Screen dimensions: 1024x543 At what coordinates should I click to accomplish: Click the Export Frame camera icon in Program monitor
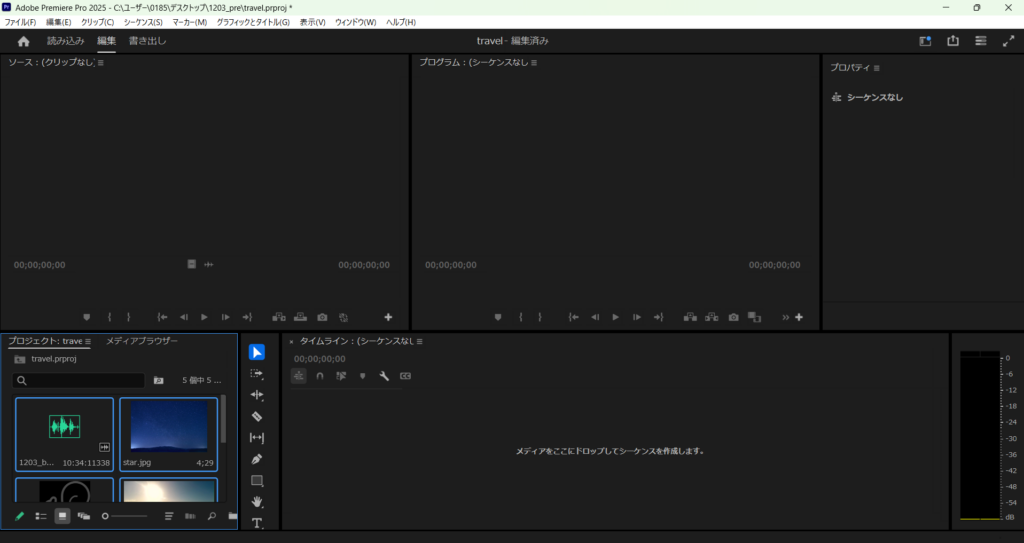pyautogui.click(x=734, y=317)
